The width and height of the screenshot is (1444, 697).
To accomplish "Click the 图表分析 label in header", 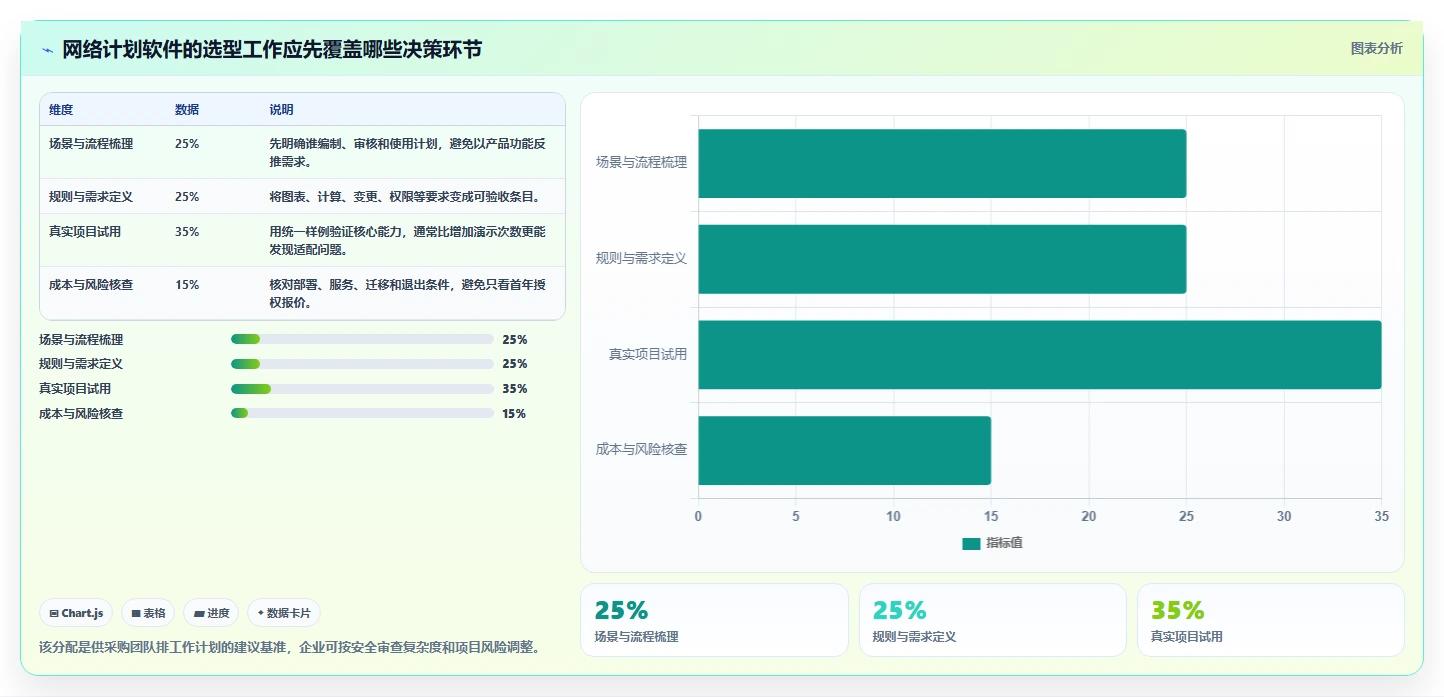I will coord(1376,48).
